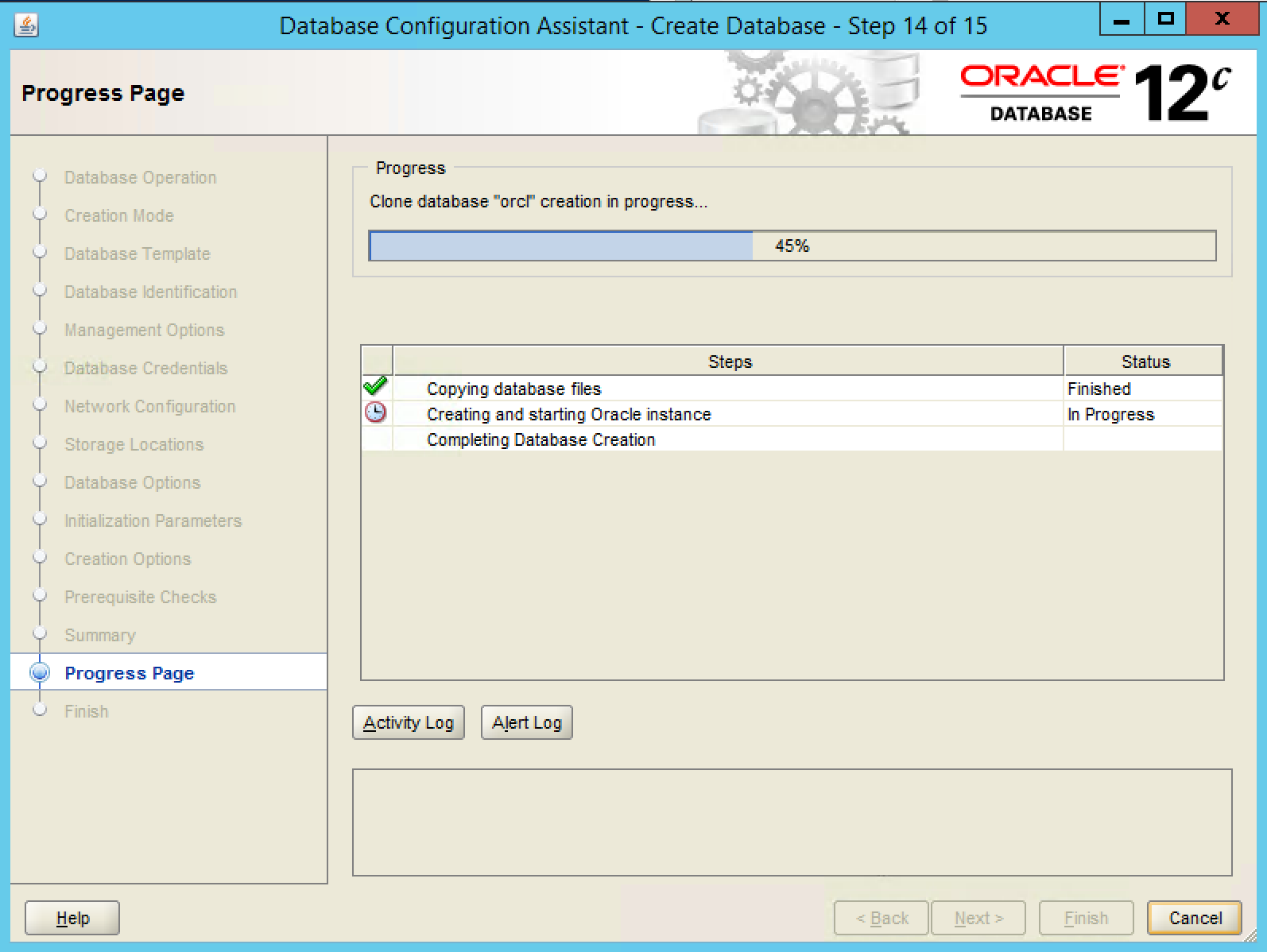Select the 'Copying database files' row
The height and width of the screenshot is (952, 1267).
click(792, 389)
